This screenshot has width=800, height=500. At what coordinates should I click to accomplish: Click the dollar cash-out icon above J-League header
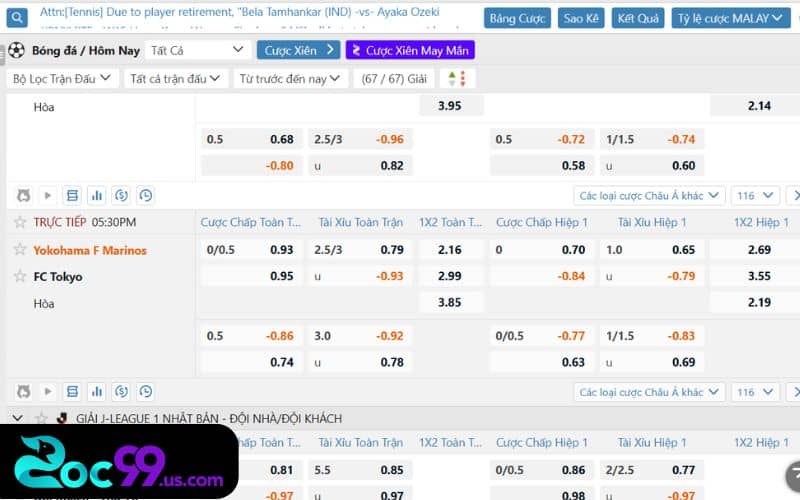[121, 392]
